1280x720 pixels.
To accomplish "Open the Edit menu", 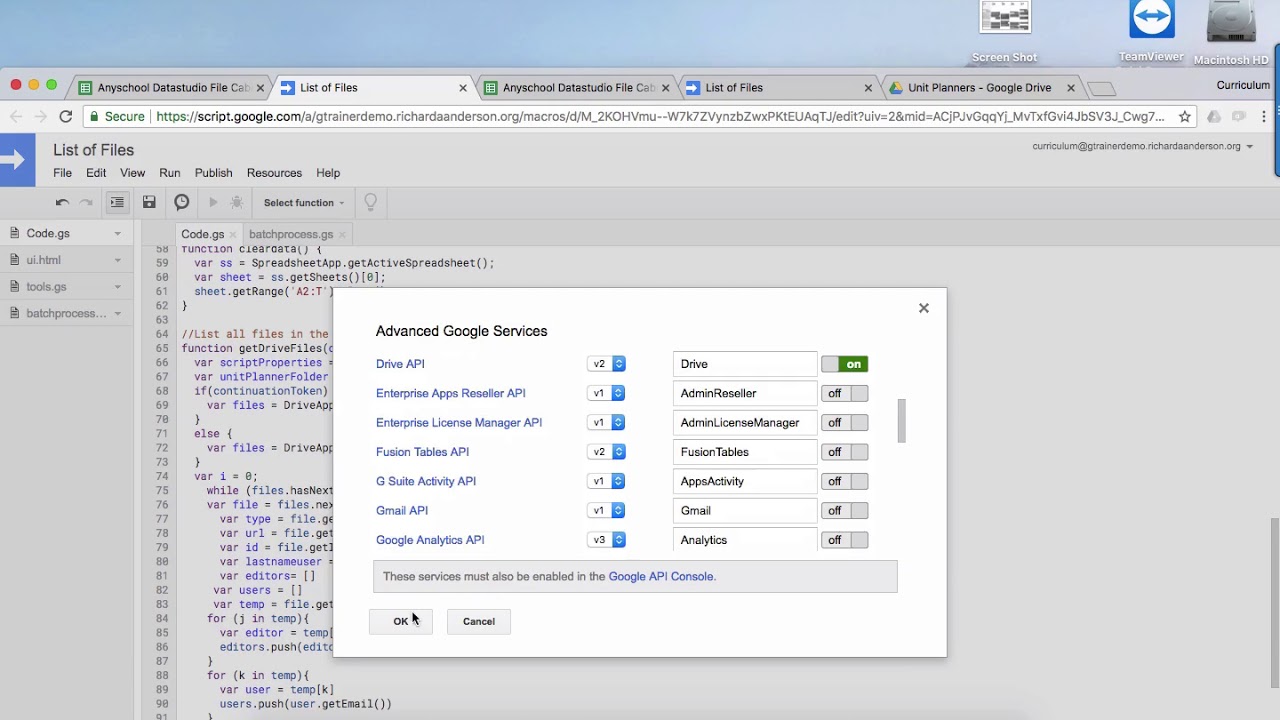I will point(96,173).
